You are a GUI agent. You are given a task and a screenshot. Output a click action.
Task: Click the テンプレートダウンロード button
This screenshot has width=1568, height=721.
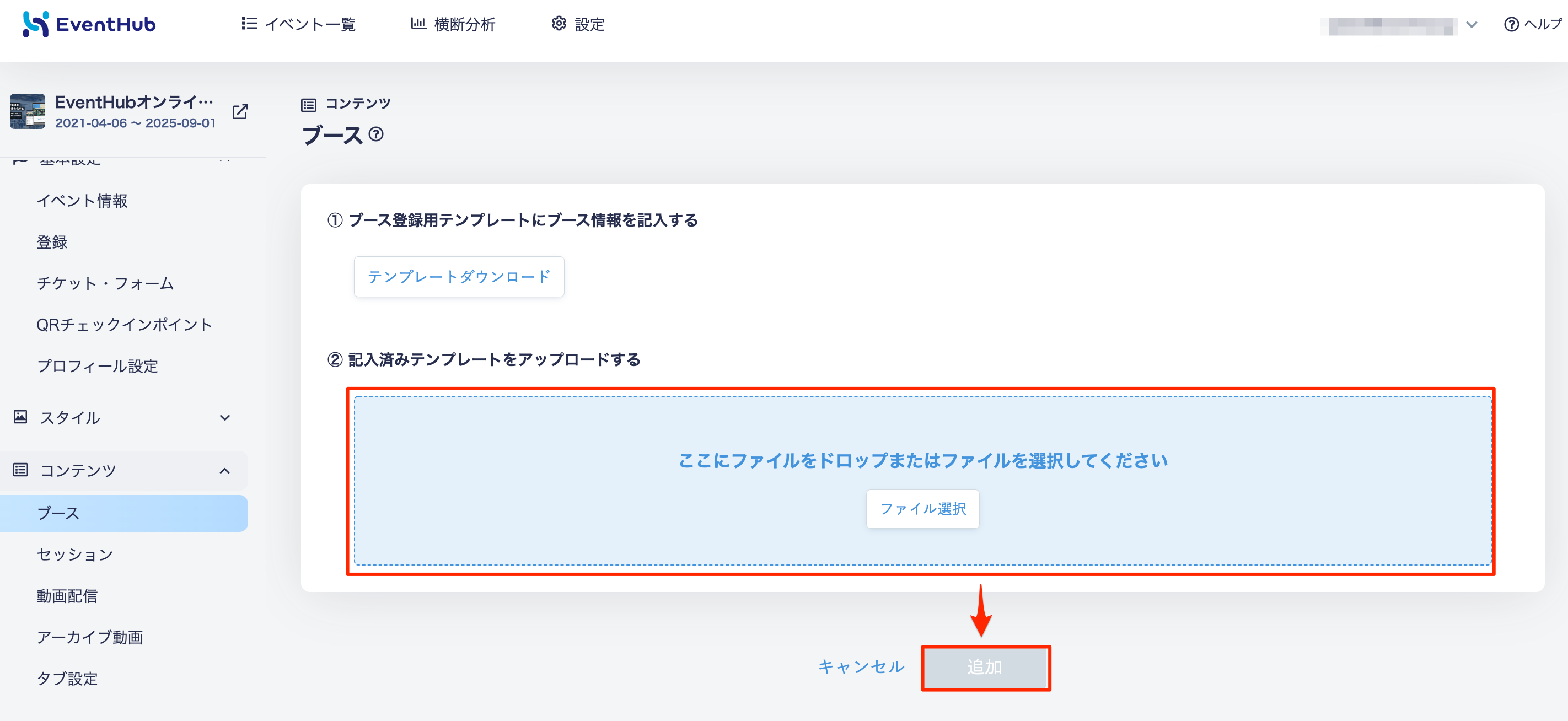459,277
